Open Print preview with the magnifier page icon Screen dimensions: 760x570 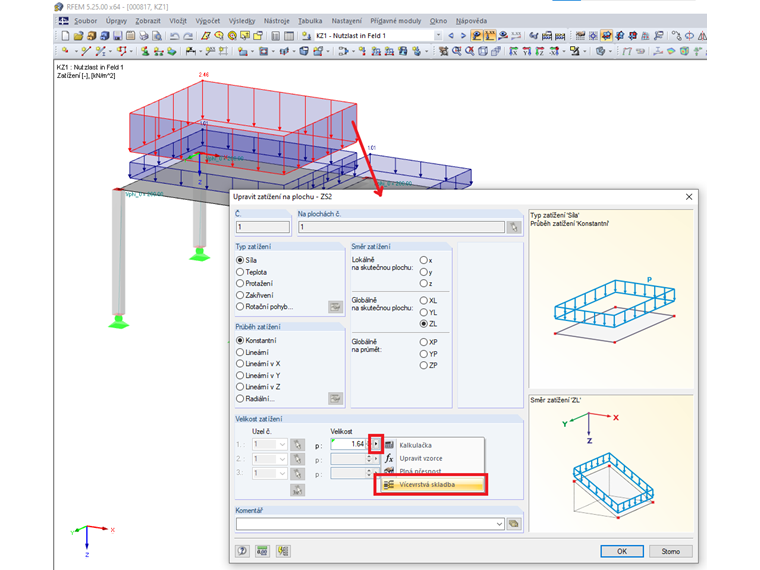pos(157,35)
